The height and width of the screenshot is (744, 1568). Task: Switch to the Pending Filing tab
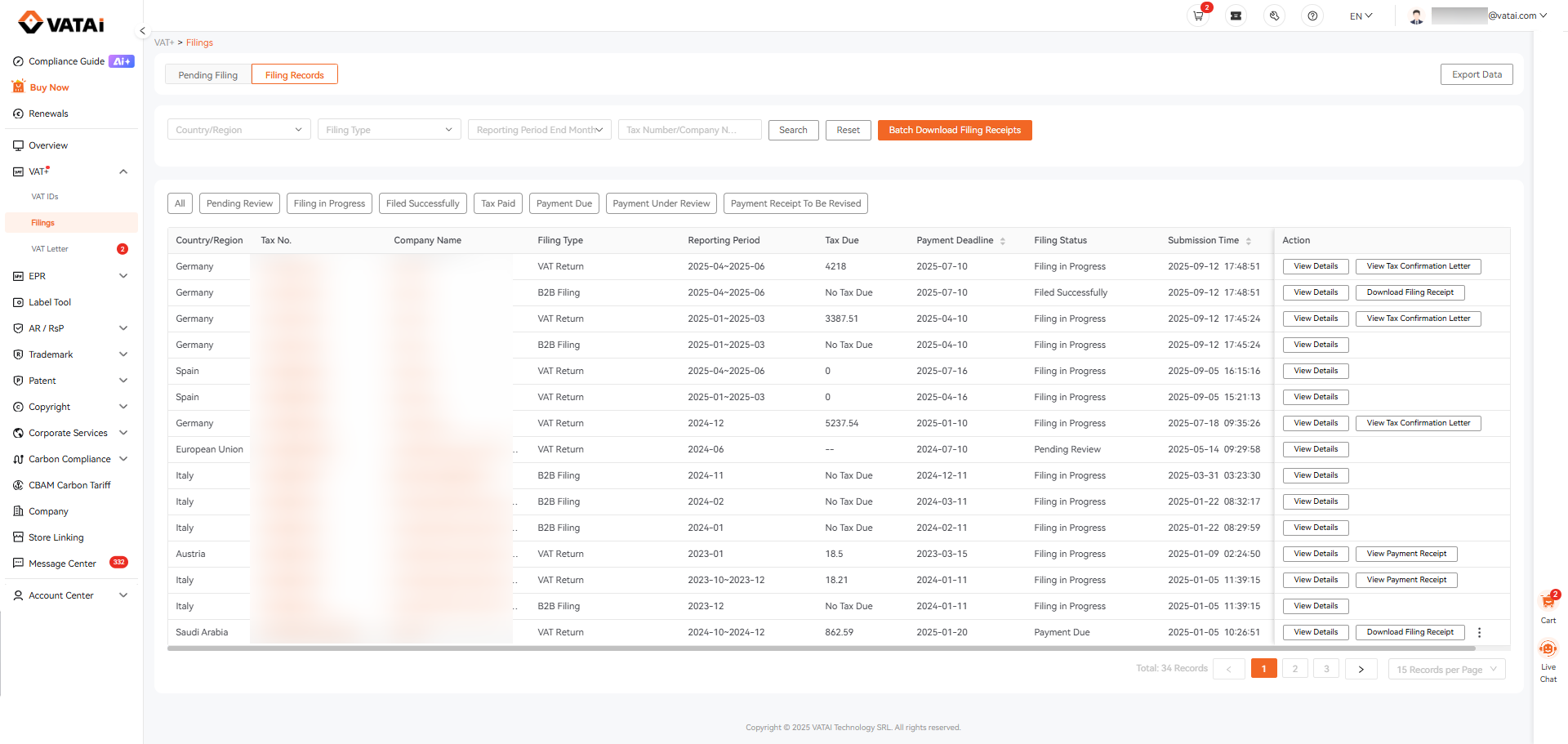coord(208,75)
